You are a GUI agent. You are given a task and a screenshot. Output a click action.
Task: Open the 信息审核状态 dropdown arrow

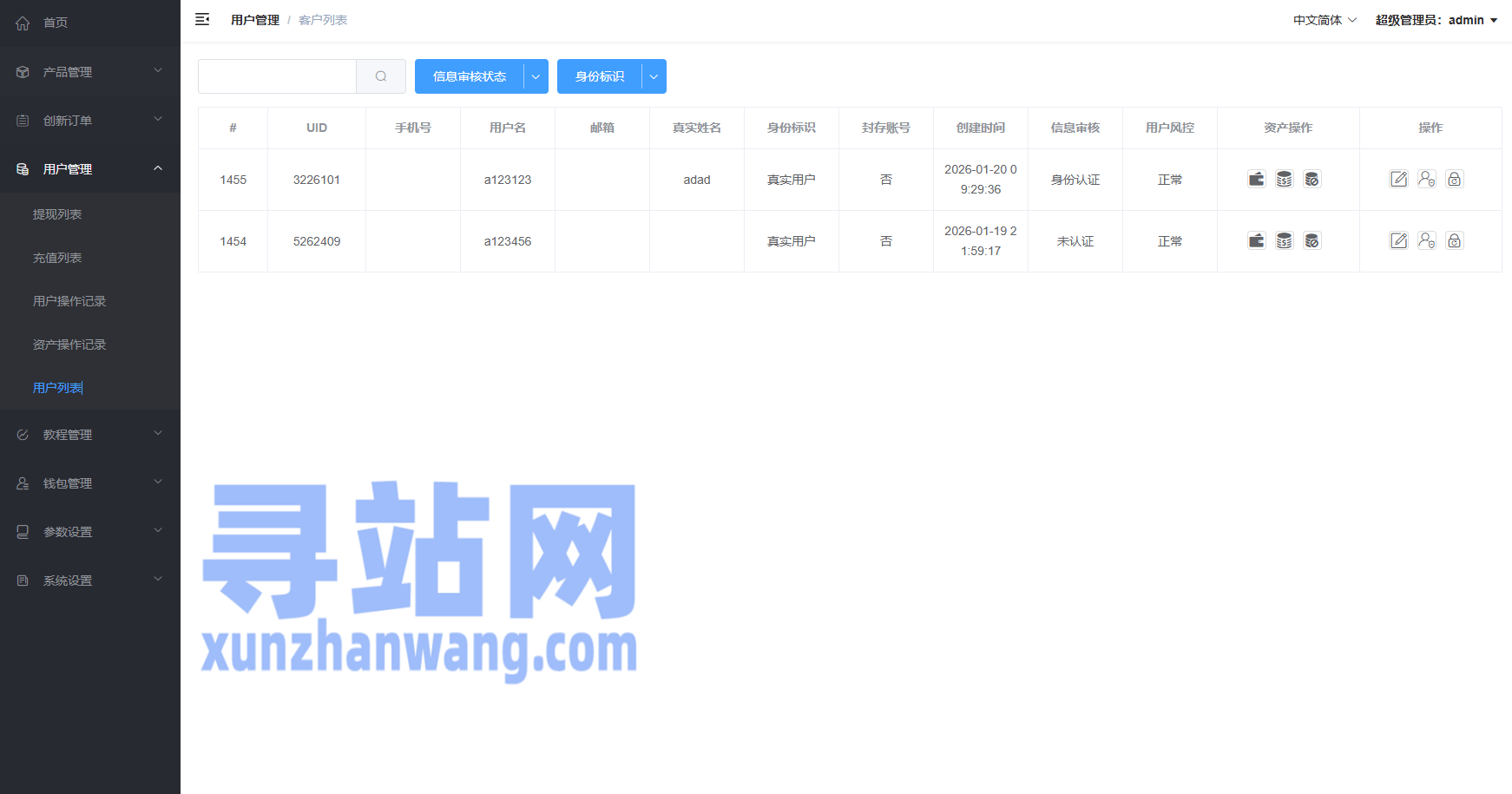(536, 76)
